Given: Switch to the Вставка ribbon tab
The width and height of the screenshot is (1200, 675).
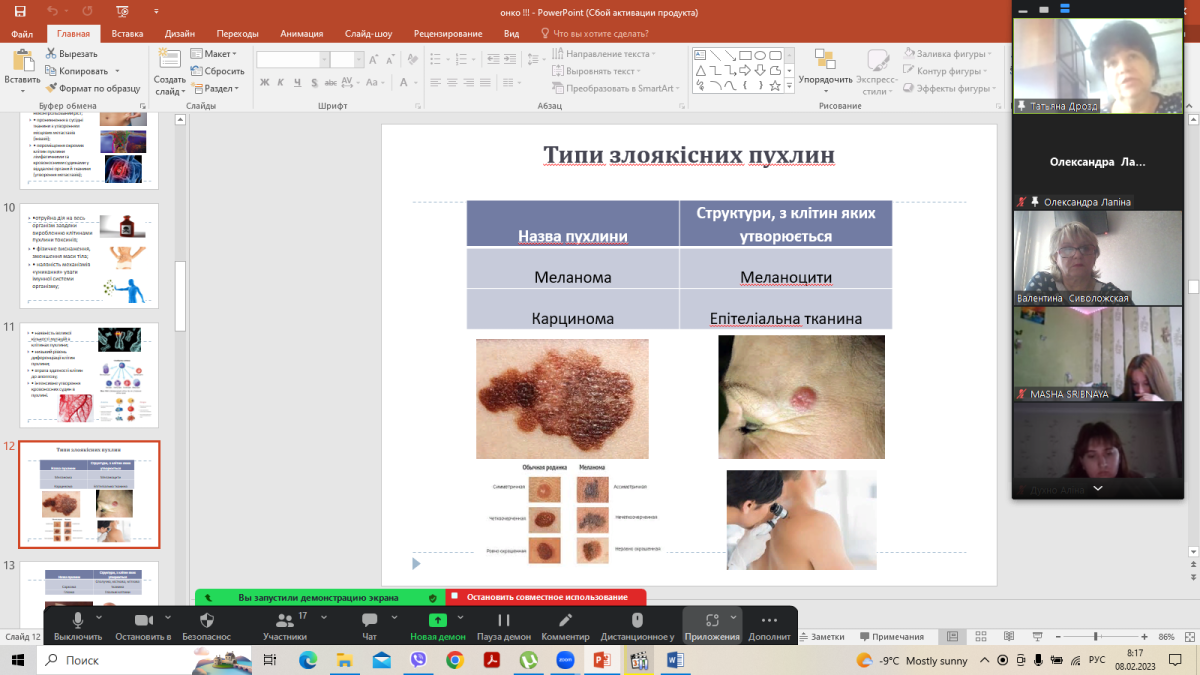Looking at the screenshot, I should click(x=127, y=33).
